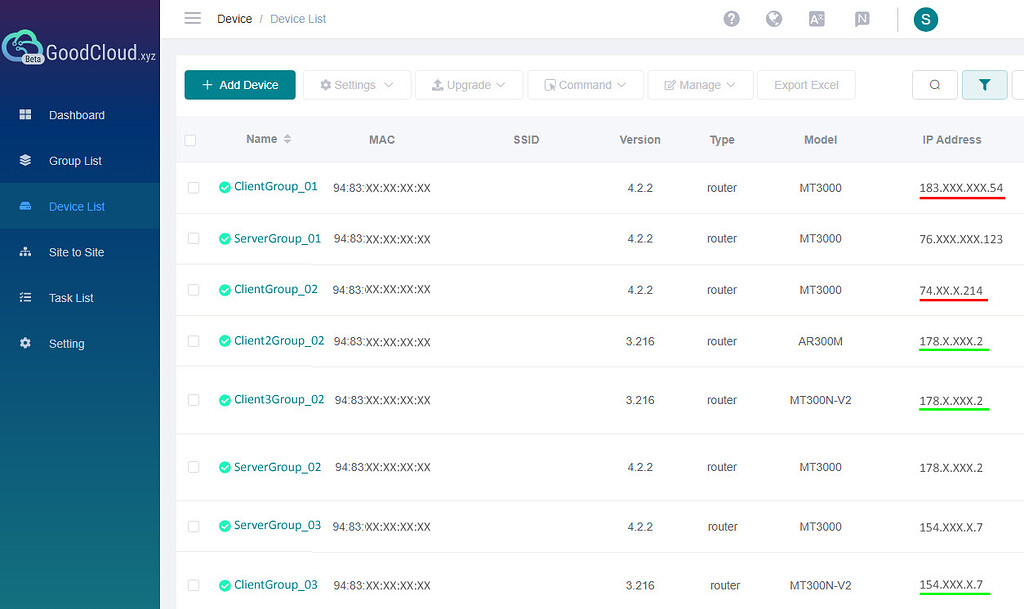
Task: Open the Client2Group_02 device link
Action: pyautogui.click(x=279, y=341)
